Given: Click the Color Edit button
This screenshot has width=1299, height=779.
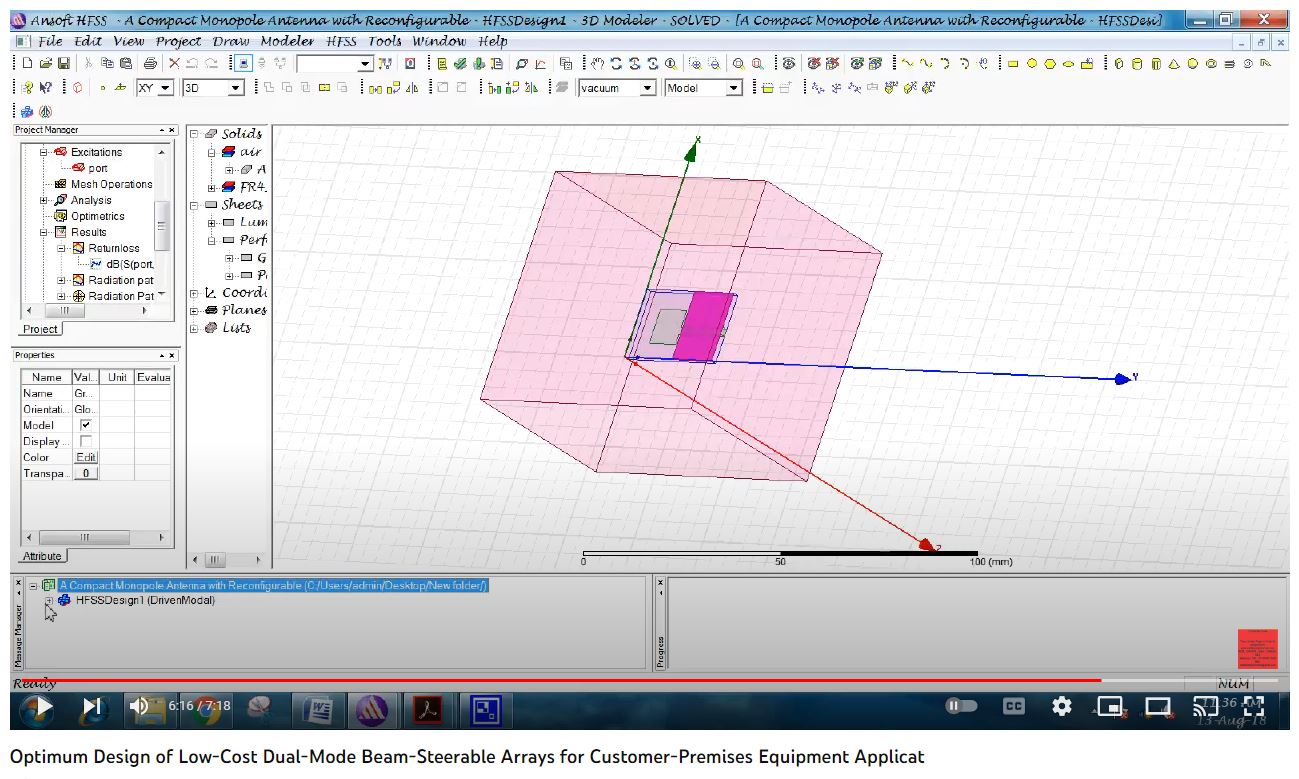Looking at the screenshot, I should [86, 457].
